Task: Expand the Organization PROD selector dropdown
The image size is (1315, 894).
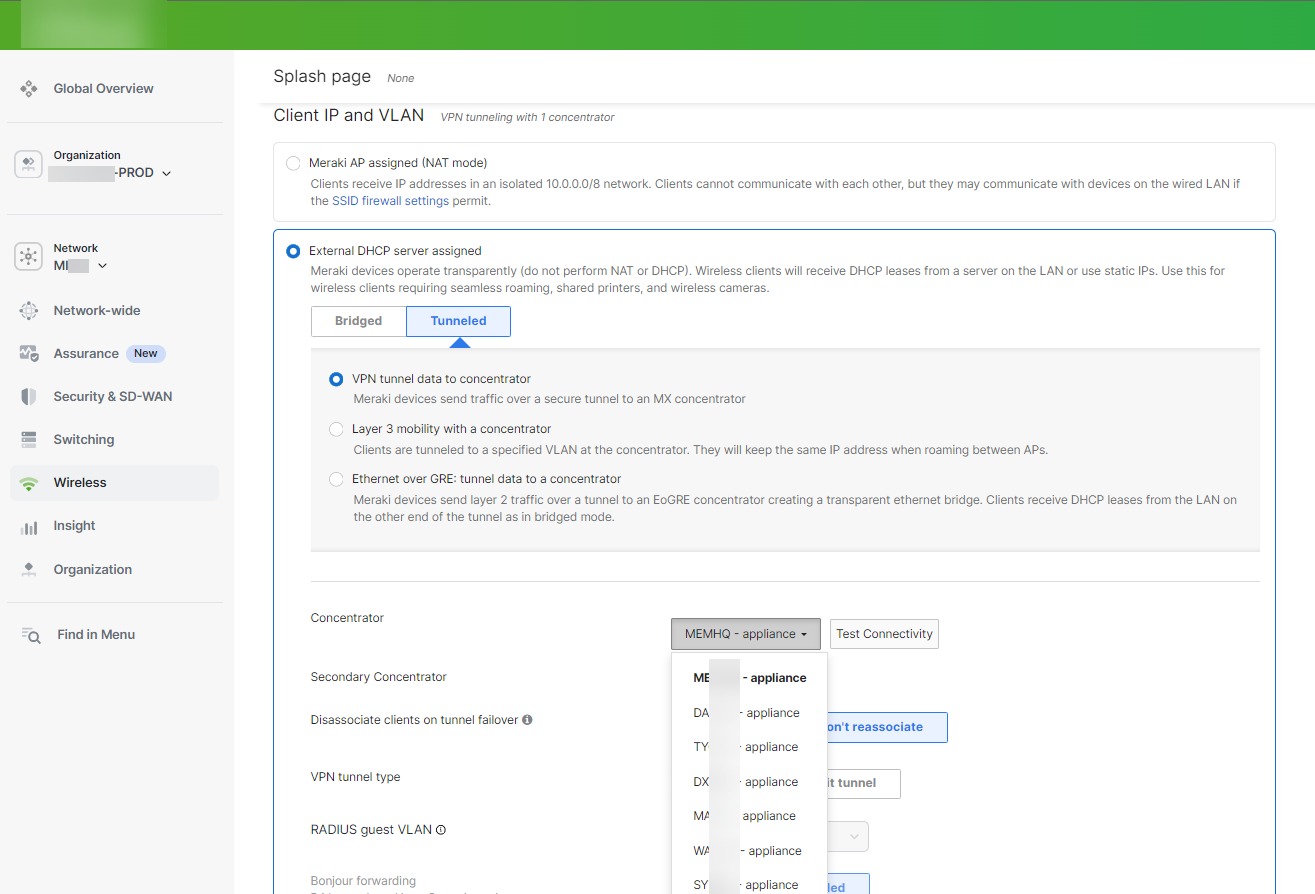Action: 166,173
